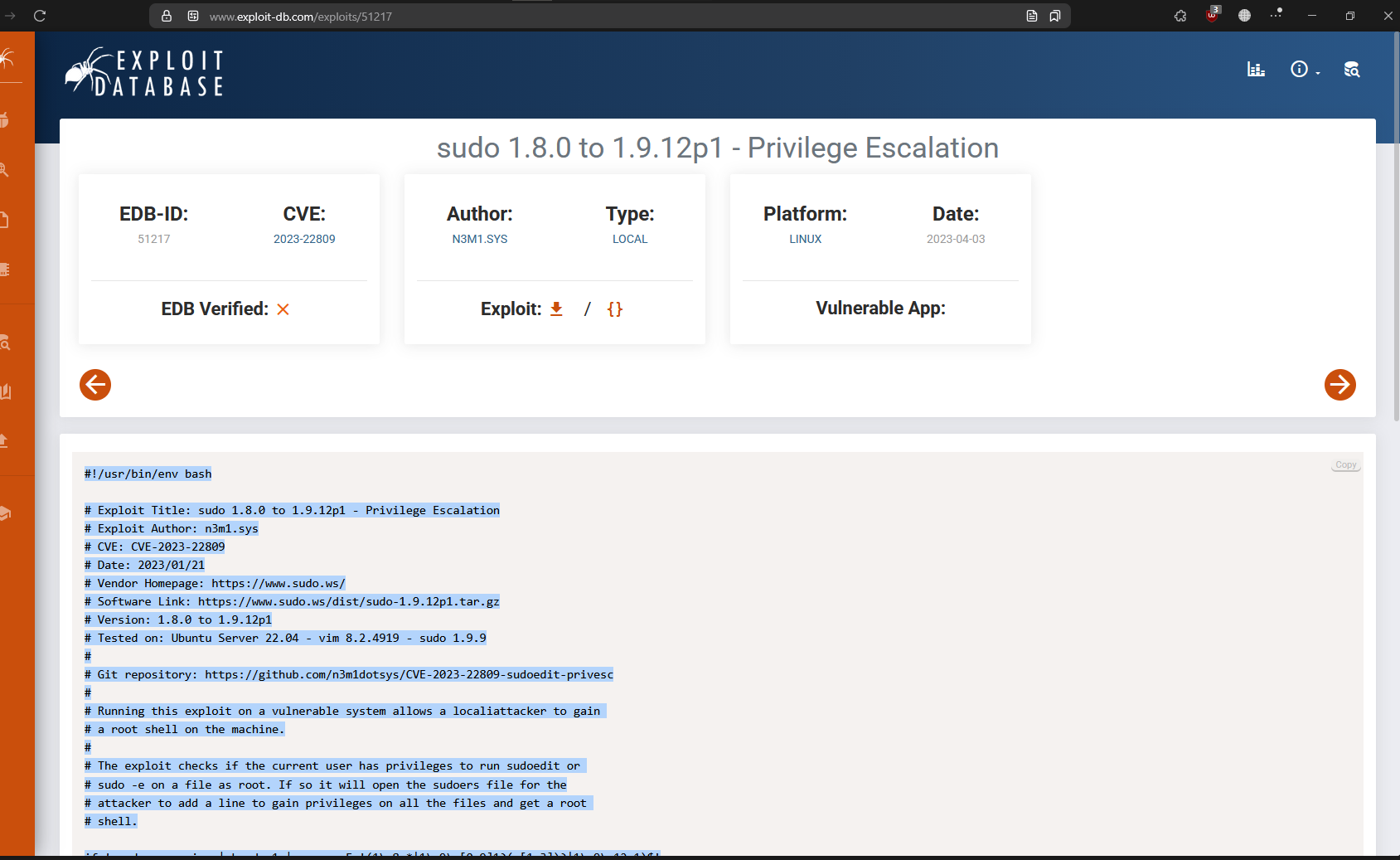Screen dimensions: 1400x860
Task: Open the stats bar chart icon
Action: 1256,70
